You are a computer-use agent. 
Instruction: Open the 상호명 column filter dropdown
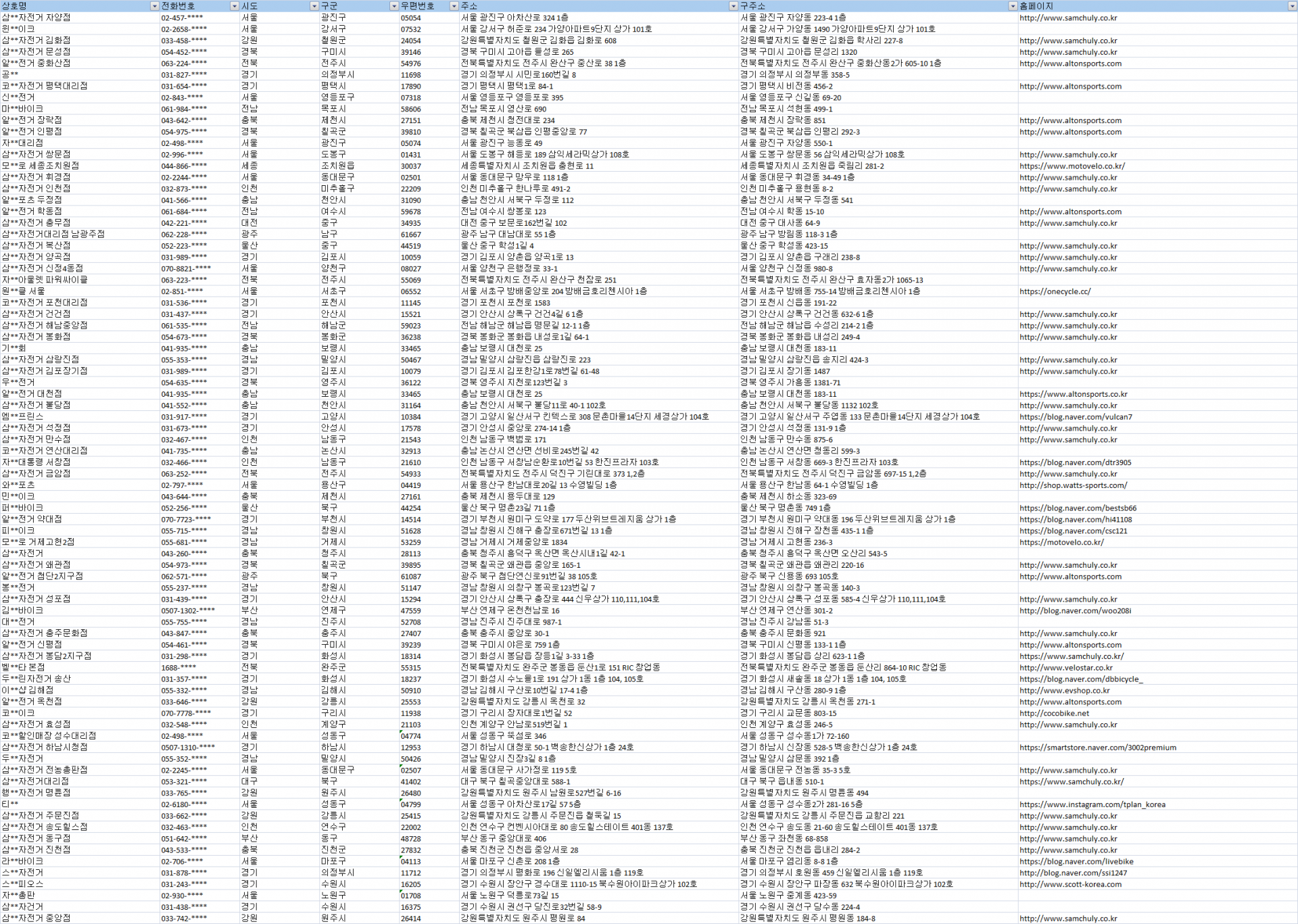tap(154, 6)
